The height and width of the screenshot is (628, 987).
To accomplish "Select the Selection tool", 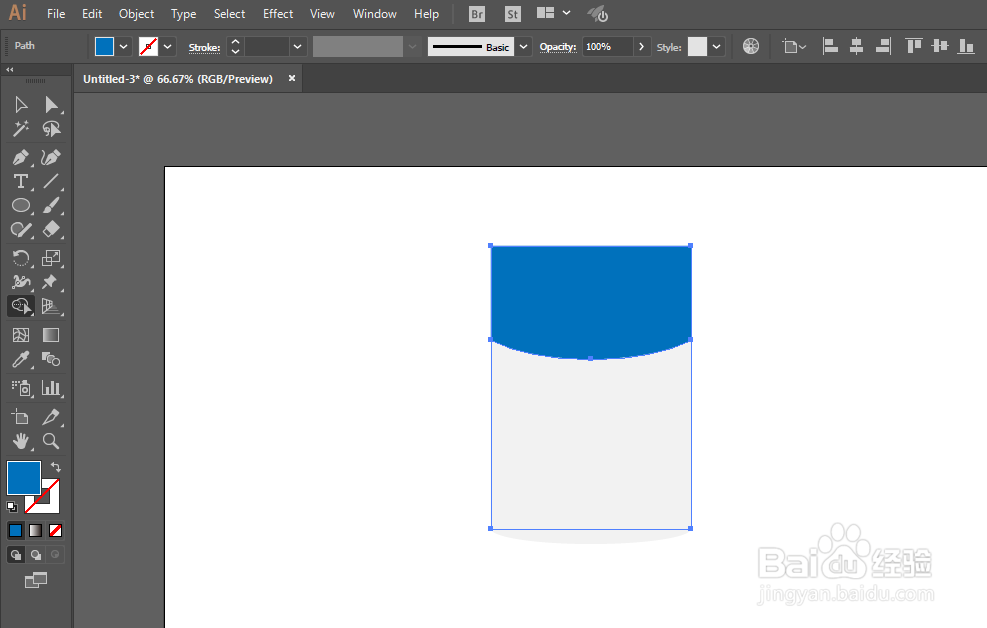I will (x=20, y=104).
